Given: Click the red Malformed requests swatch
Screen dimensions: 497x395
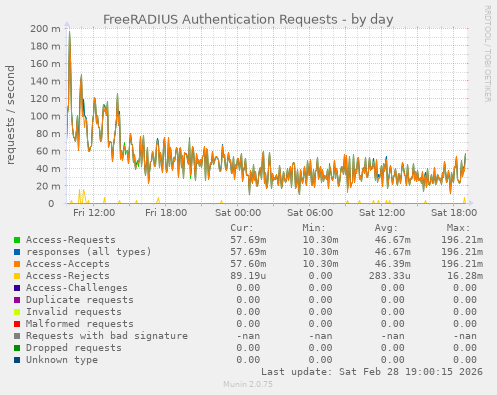Looking at the screenshot, I should [17, 324].
